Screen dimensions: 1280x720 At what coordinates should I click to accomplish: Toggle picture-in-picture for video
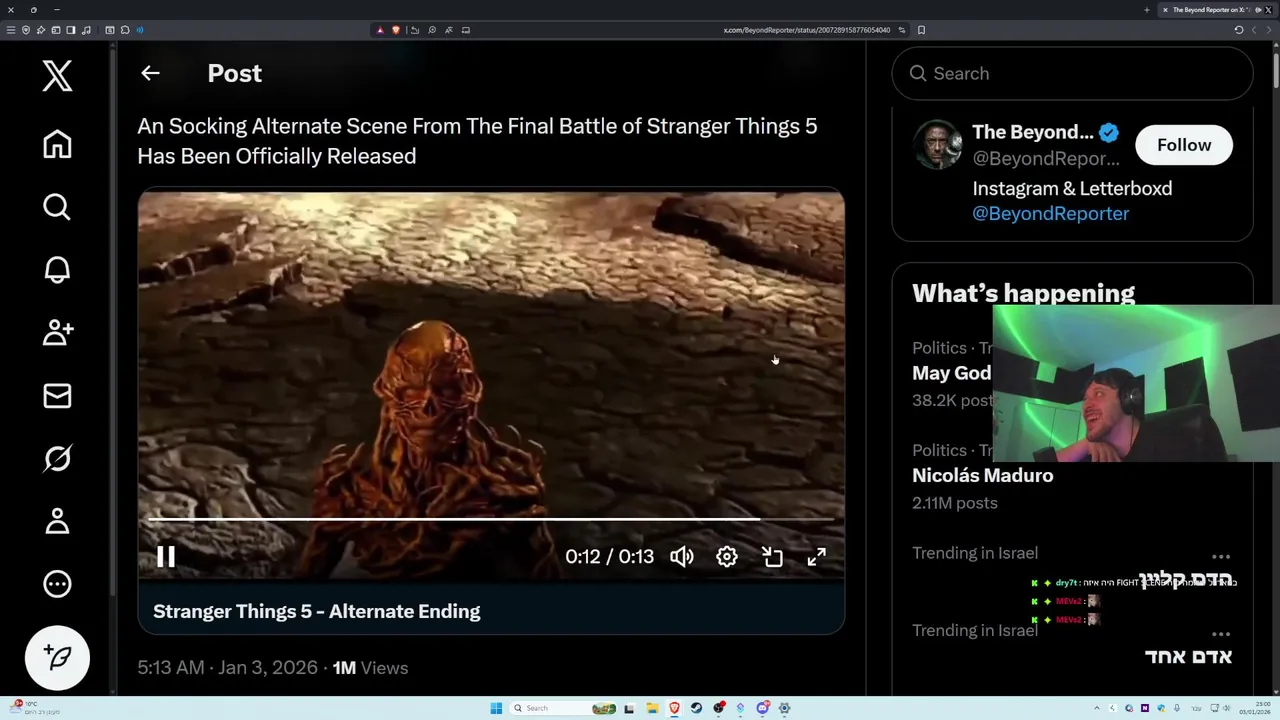(772, 557)
